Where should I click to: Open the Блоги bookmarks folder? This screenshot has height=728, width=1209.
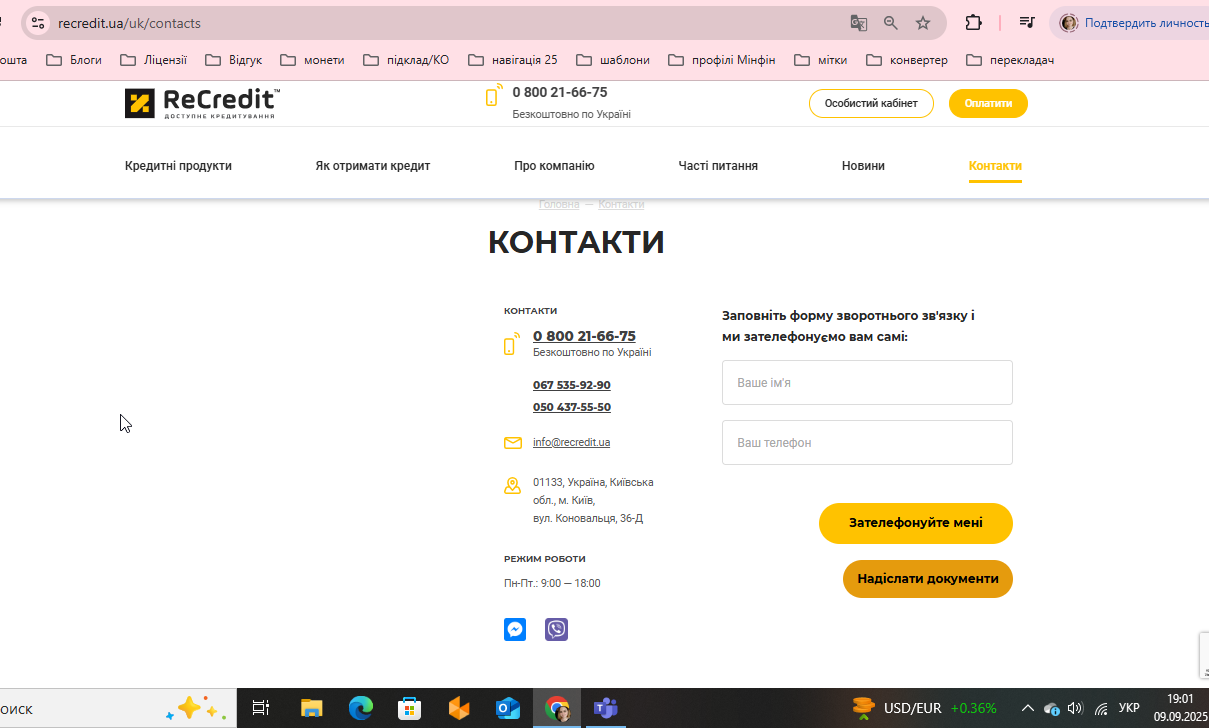tap(74, 60)
